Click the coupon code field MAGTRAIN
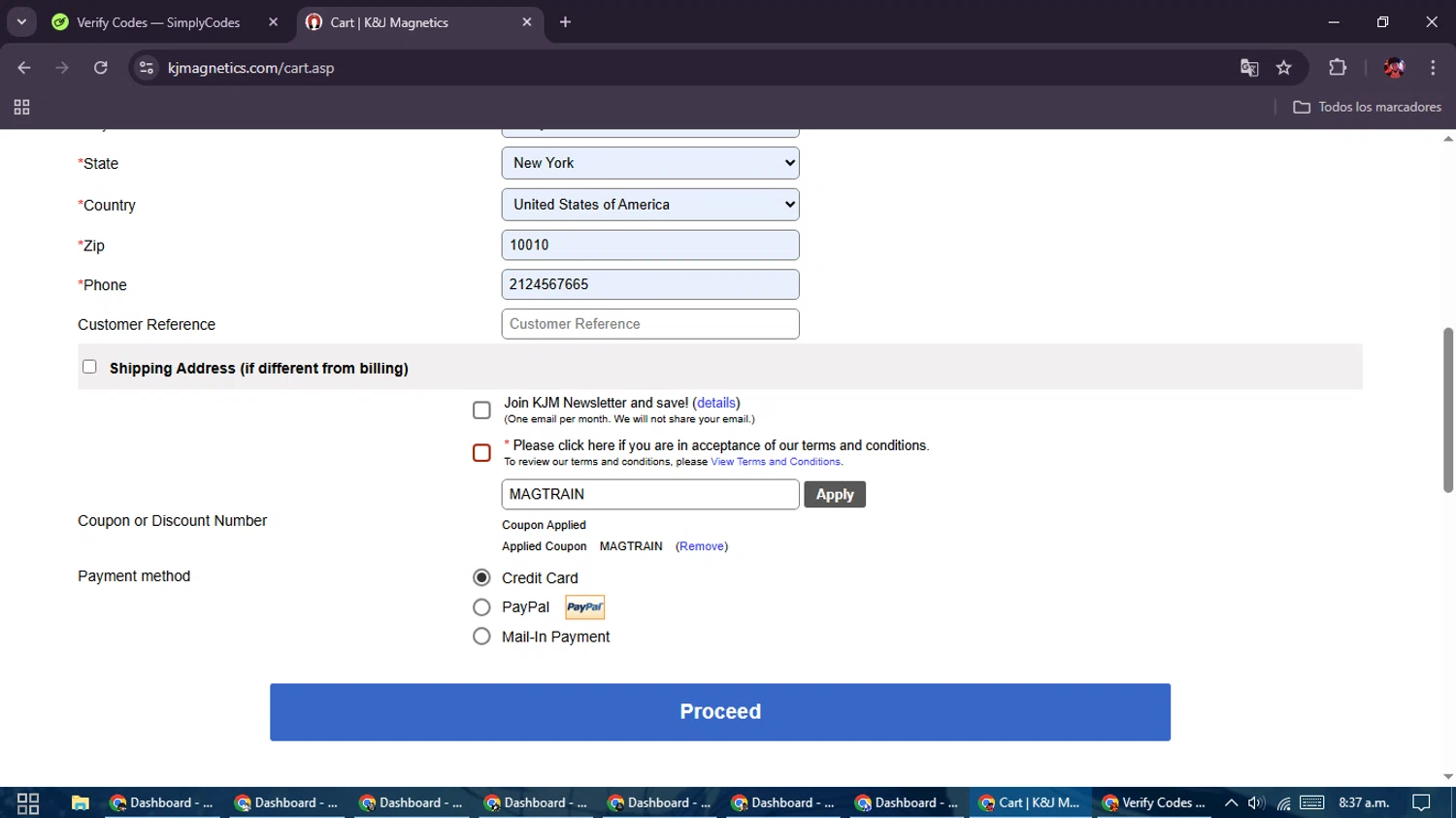Screen dimensions: 1456x818 click(650, 495)
